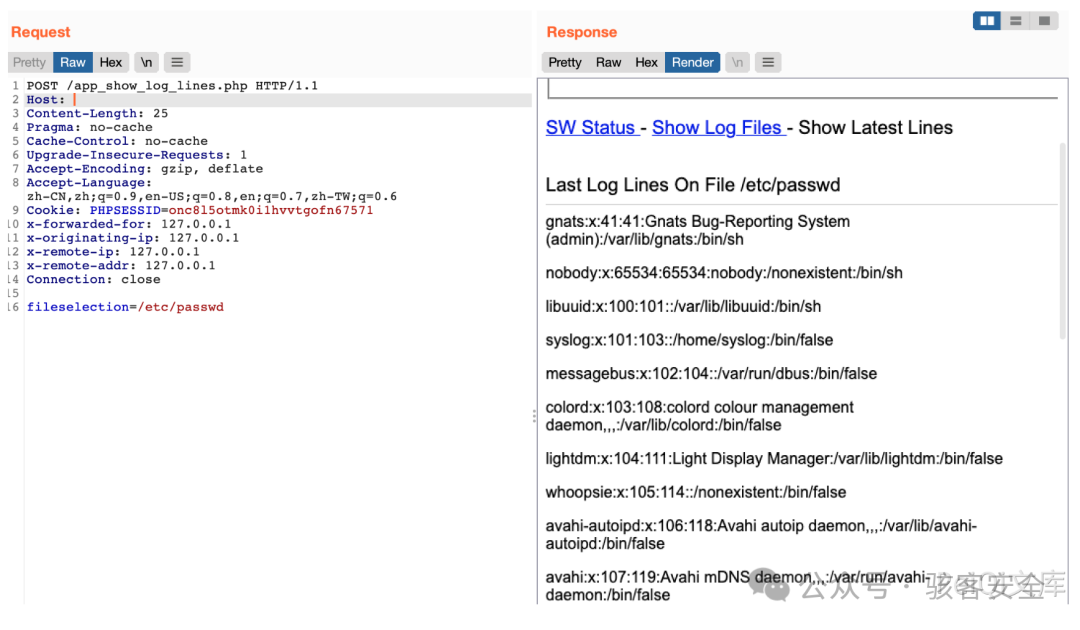
Task: Click the whoopsie:x:105:114 passwd entry
Action: pyautogui.click(x=696, y=492)
